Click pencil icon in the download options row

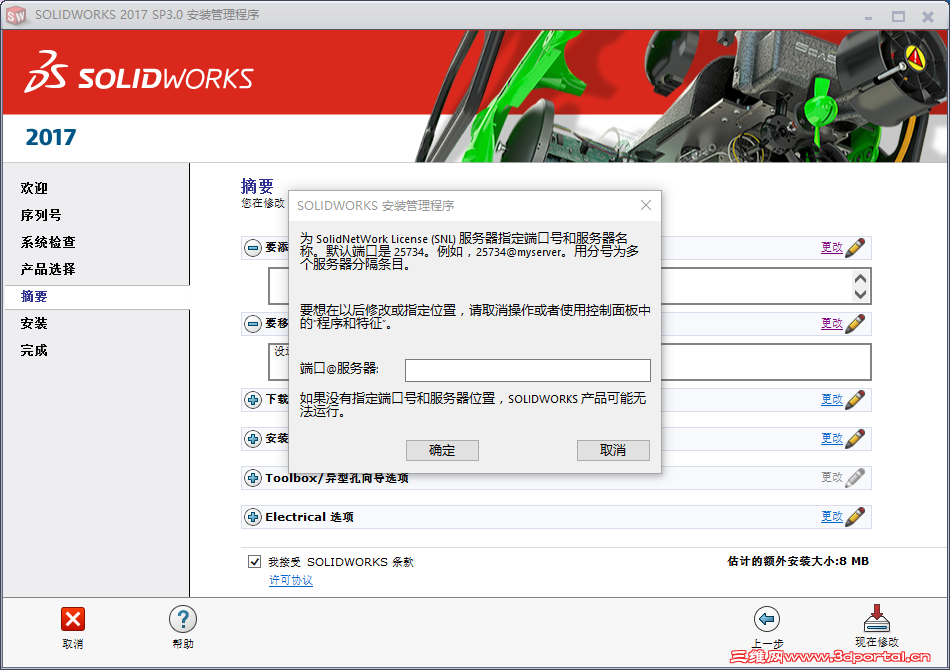click(x=855, y=400)
